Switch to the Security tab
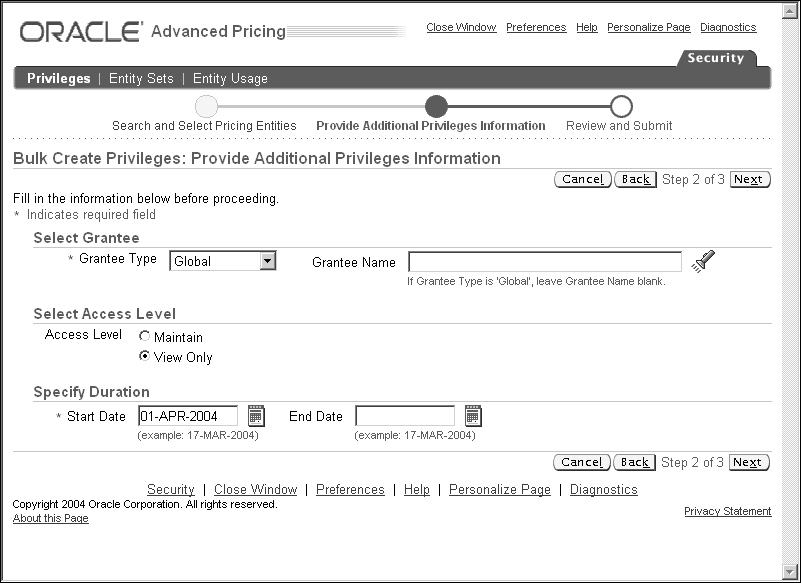This screenshot has width=801, height=583. [x=715, y=58]
